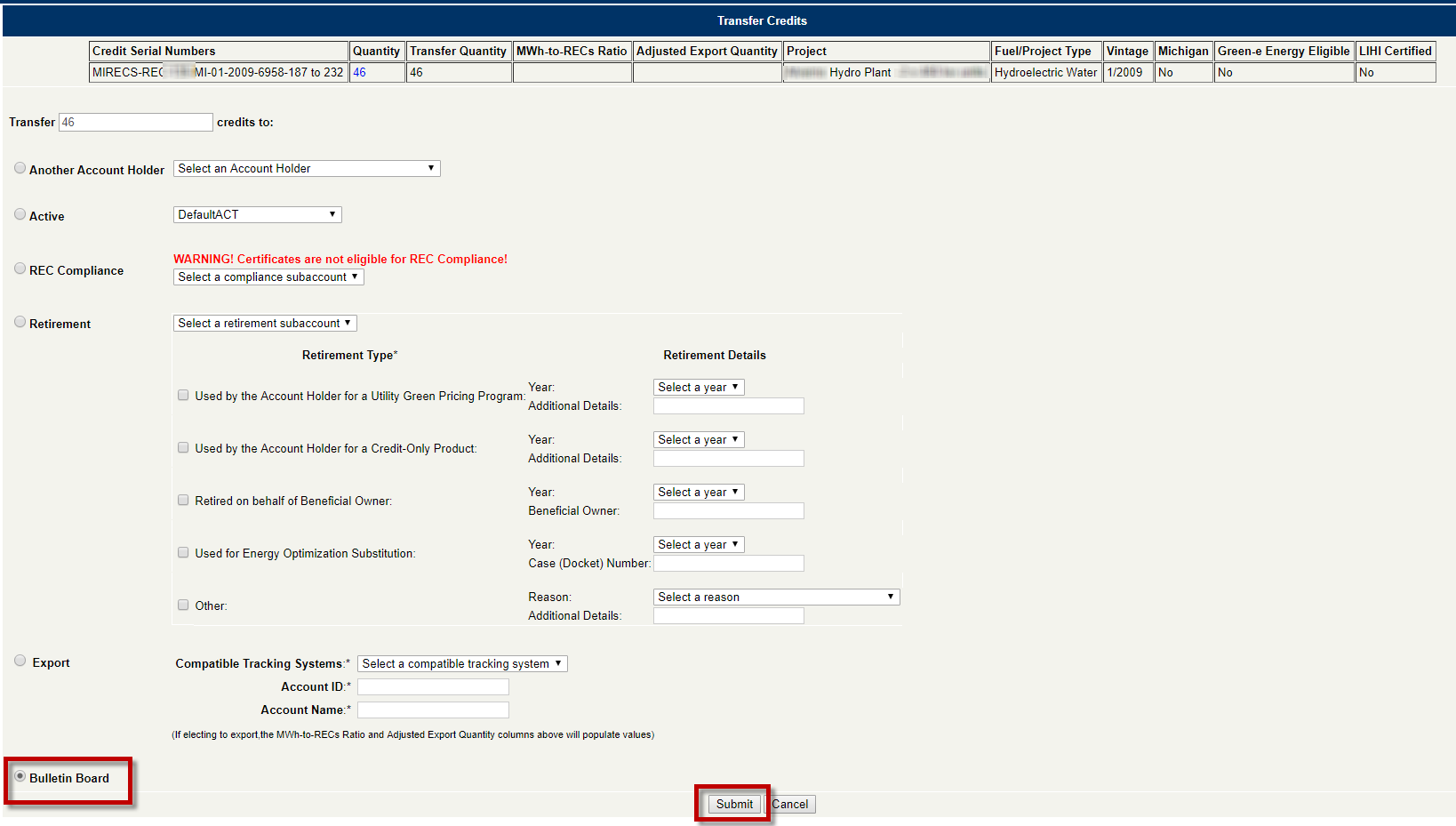1456x826 pixels.
Task: Open the Select an Account Holder dropdown
Action: [307, 169]
